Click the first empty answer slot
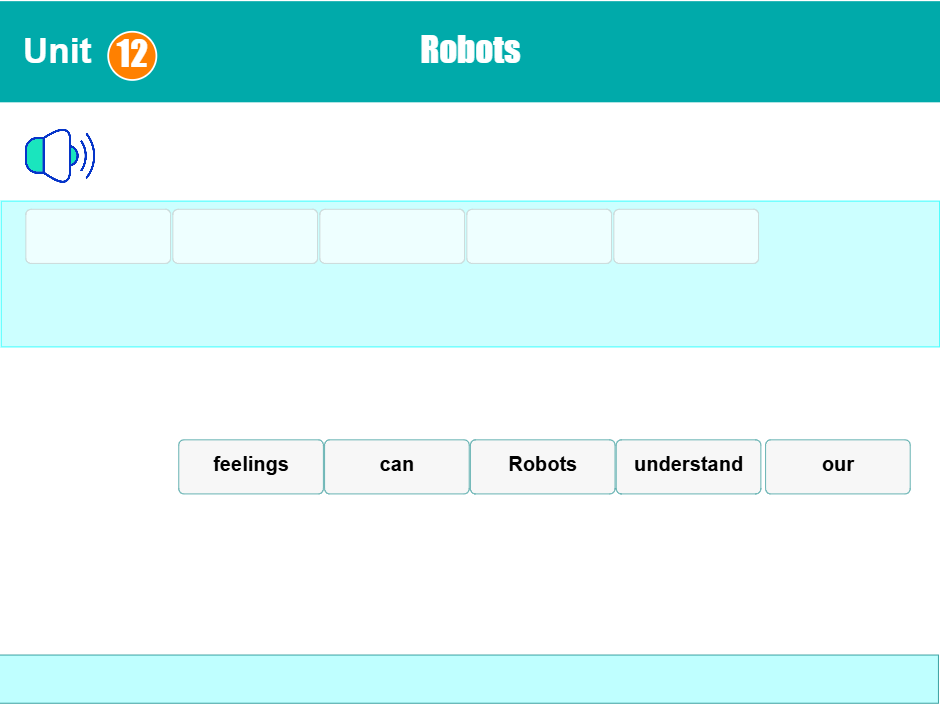The image size is (940, 705). [97, 236]
